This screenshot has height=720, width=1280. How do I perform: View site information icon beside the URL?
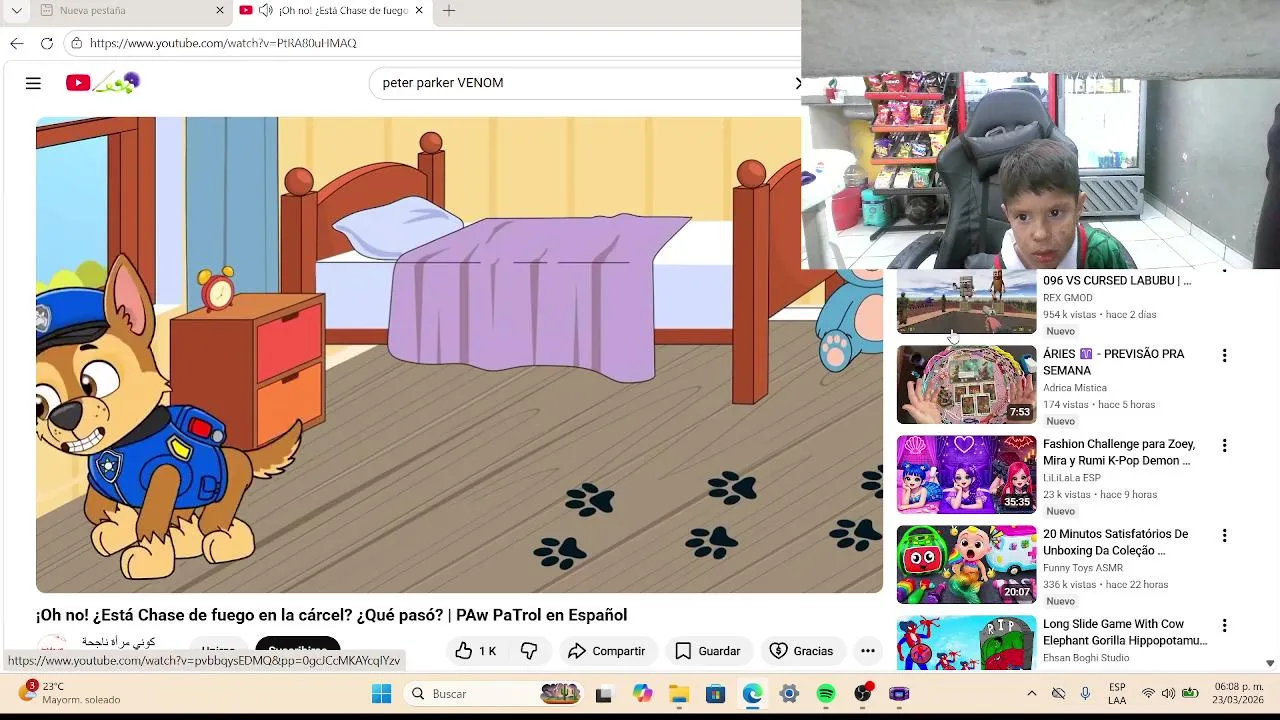pyautogui.click(x=76, y=43)
